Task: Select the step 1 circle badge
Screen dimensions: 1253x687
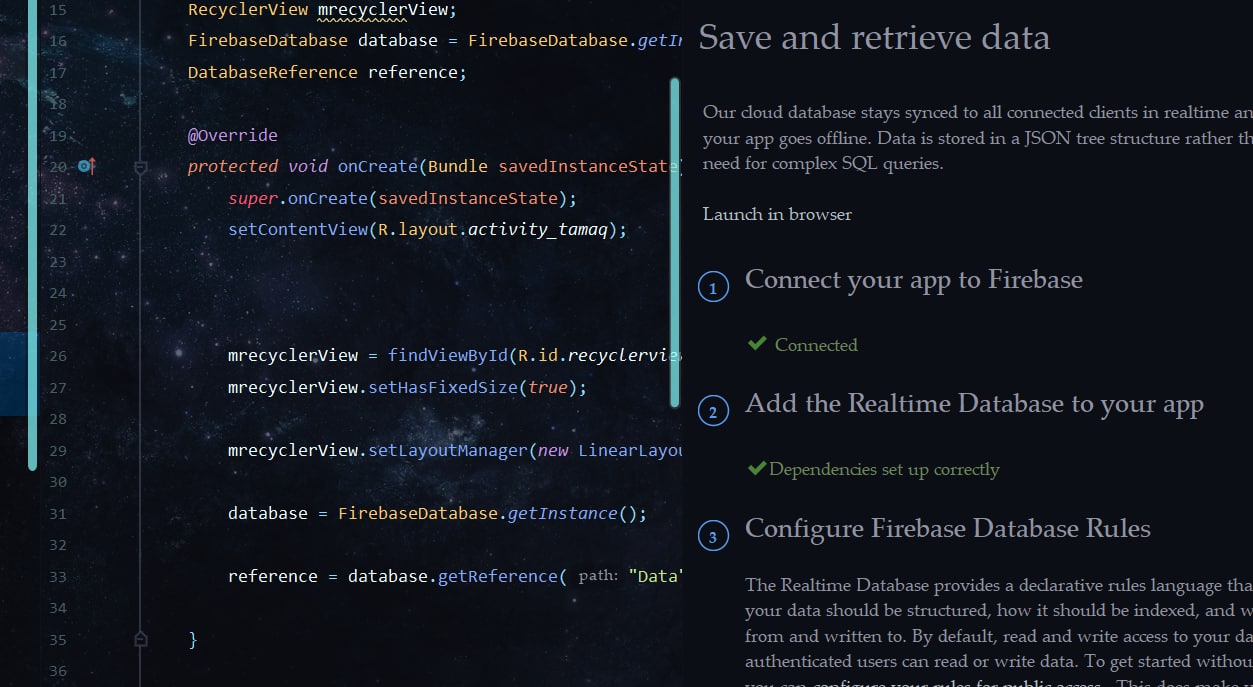Action: point(713,288)
